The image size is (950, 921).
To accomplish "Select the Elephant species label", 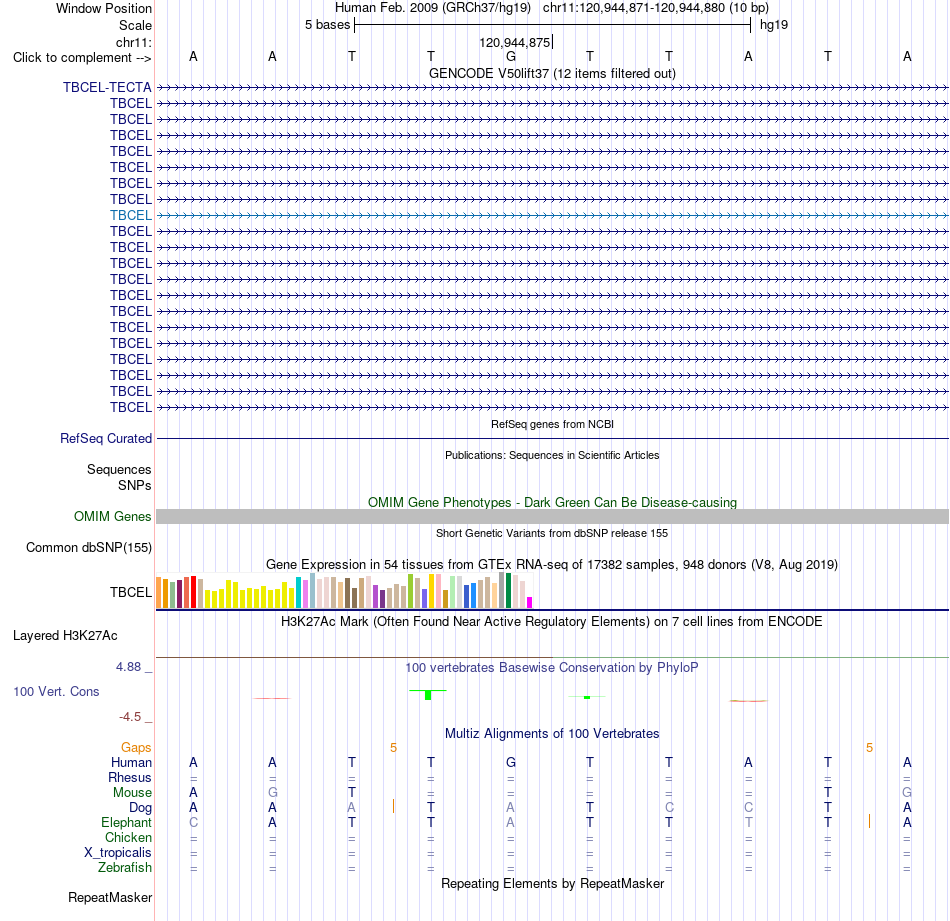I will (126, 822).
